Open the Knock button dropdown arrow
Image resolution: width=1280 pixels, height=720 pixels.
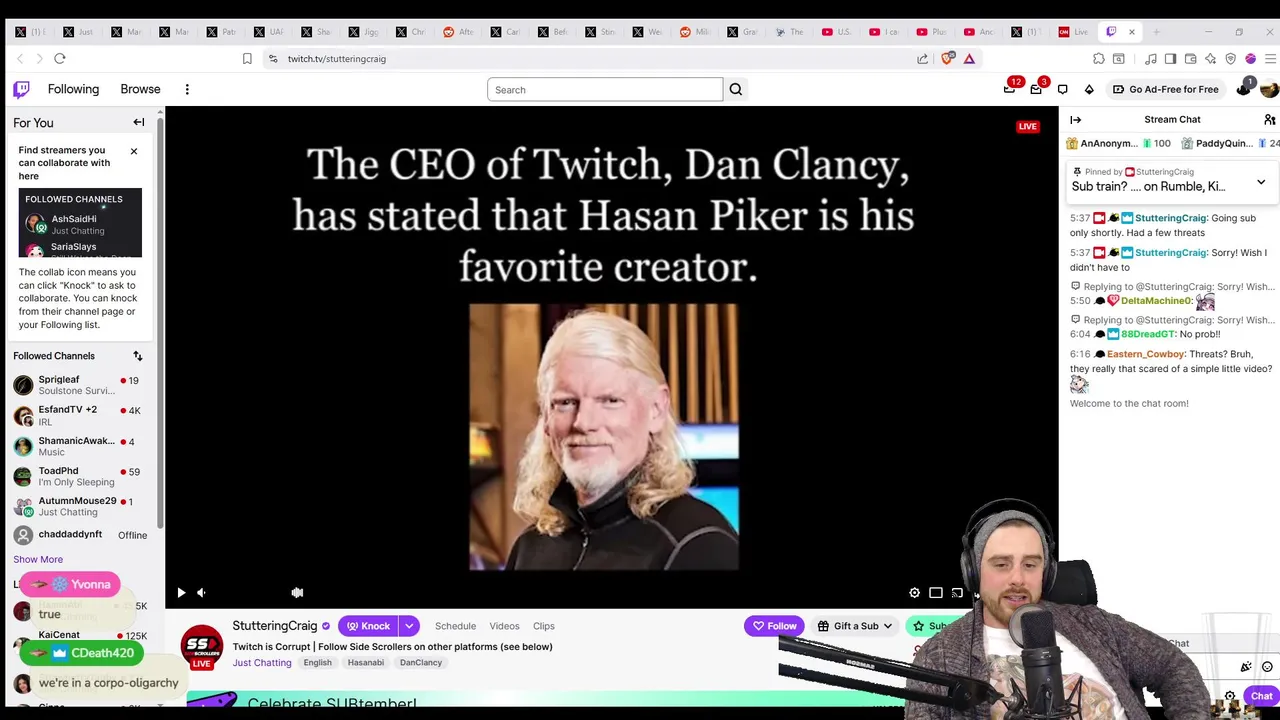point(409,626)
